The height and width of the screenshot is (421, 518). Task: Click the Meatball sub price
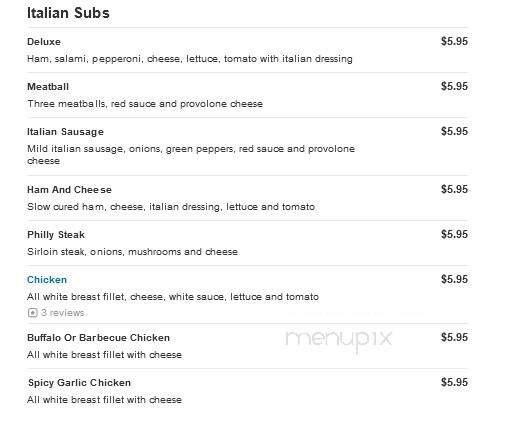[454, 86]
